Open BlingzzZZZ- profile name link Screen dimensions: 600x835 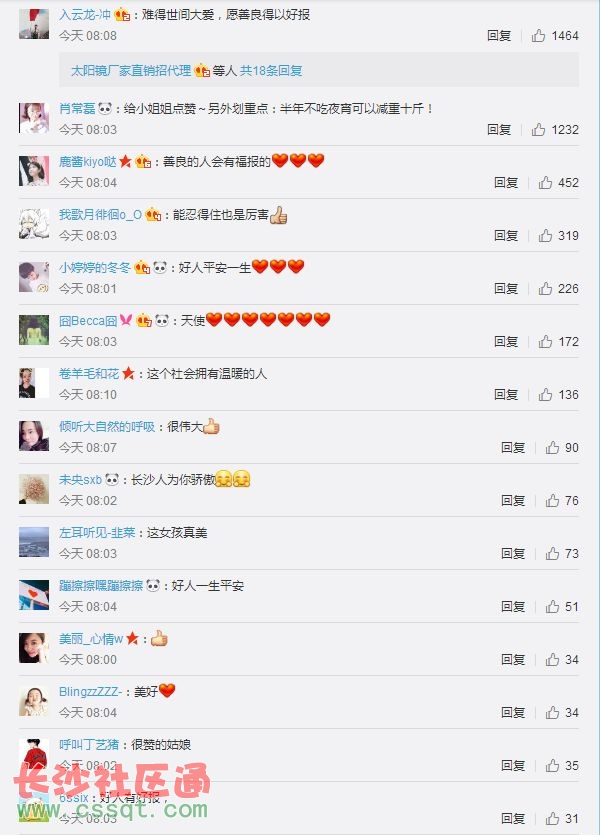(91, 692)
